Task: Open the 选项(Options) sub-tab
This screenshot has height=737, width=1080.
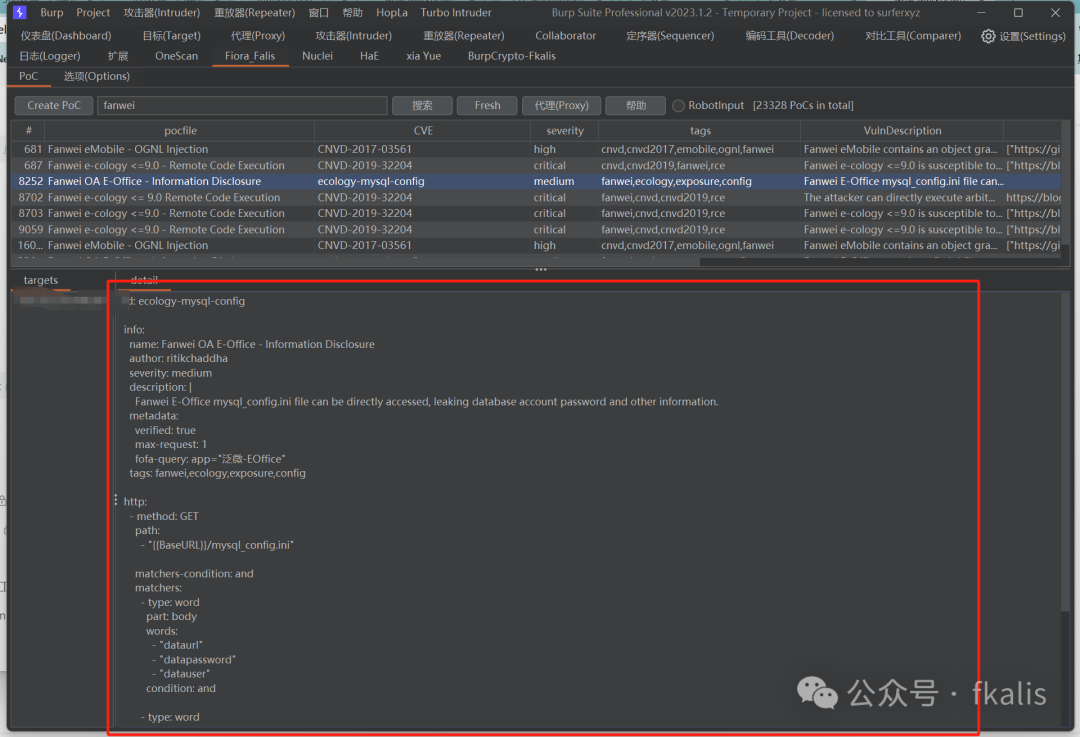Action: [x=96, y=76]
